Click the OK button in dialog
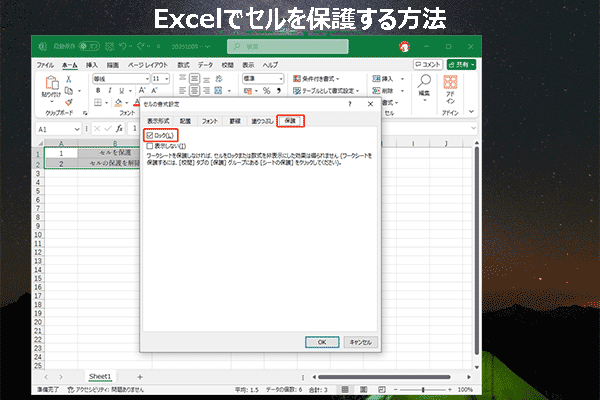This screenshot has height=400, width=600. (322, 342)
